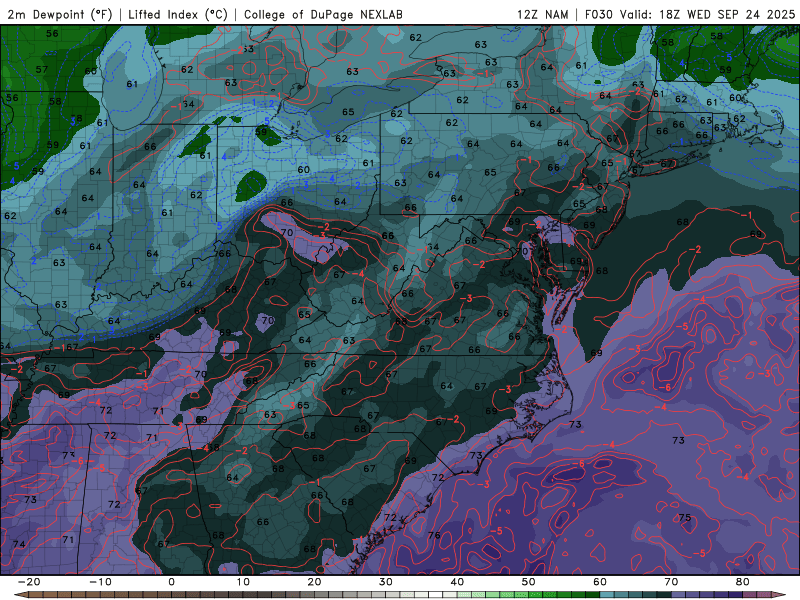Click 'F030 Valid: 18Z WED SEP 24 2025'
This screenshot has width=800, height=600.
pos(690,14)
